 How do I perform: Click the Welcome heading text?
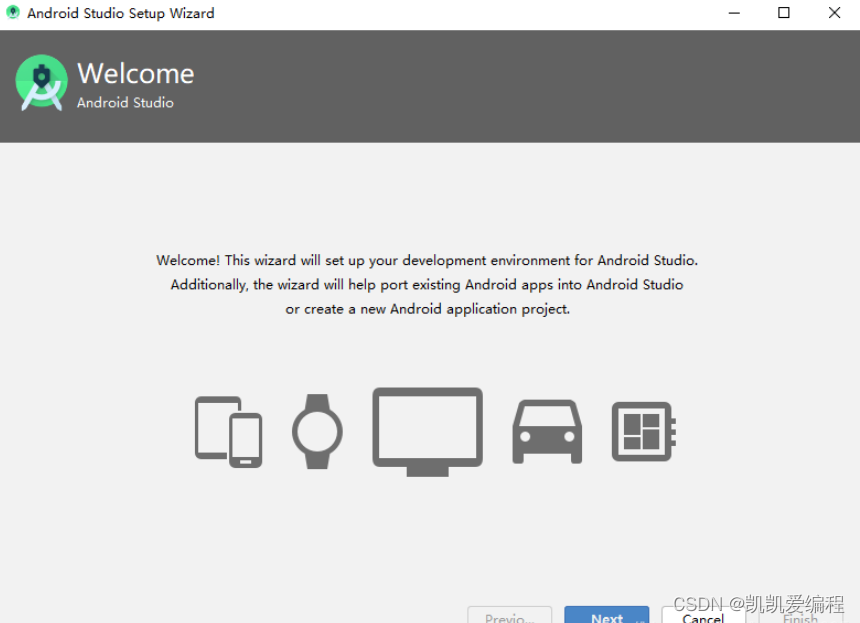coord(135,73)
